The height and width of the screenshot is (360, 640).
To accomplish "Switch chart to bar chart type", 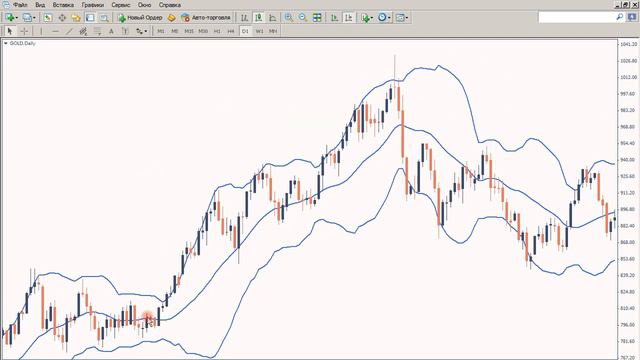I will [244, 18].
